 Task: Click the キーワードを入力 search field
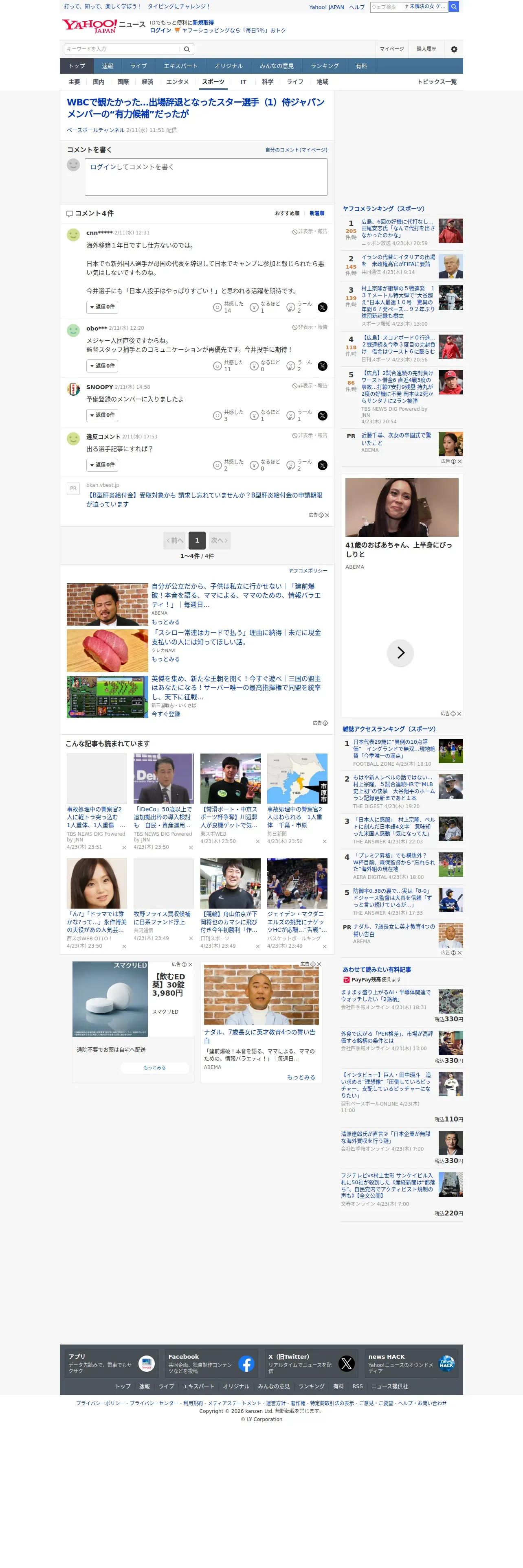(x=122, y=49)
